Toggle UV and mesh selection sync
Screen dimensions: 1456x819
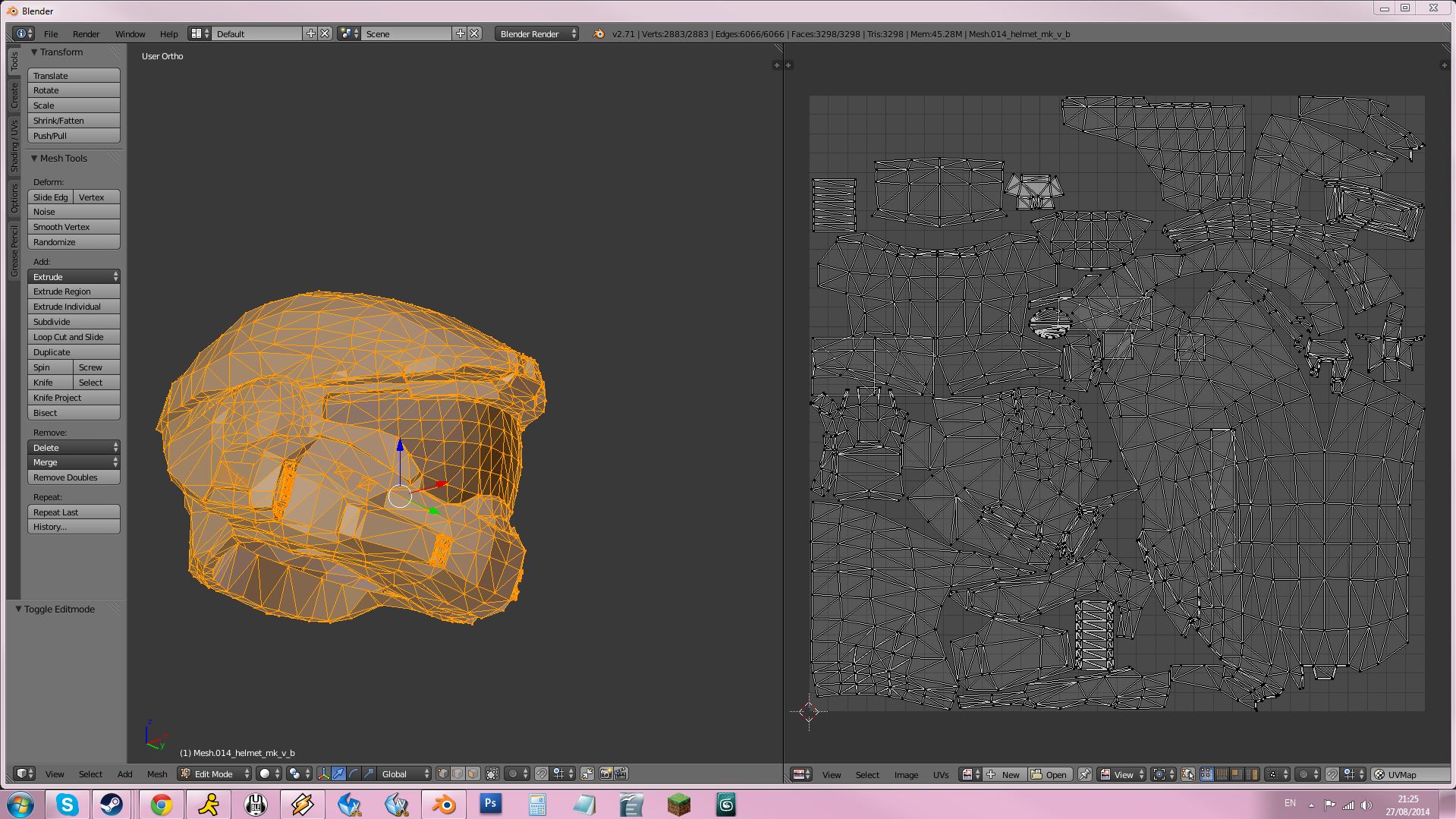(x=1187, y=774)
